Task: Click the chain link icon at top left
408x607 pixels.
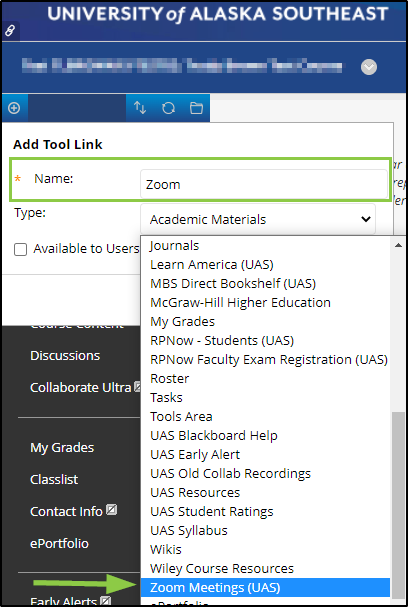Action: tap(10, 31)
